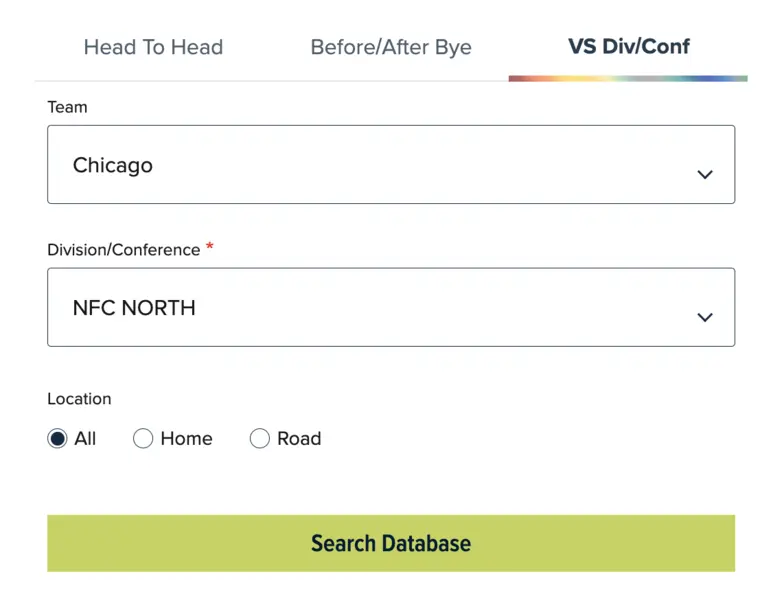
Task: Open the Before/After Bye tab
Action: 391,47
